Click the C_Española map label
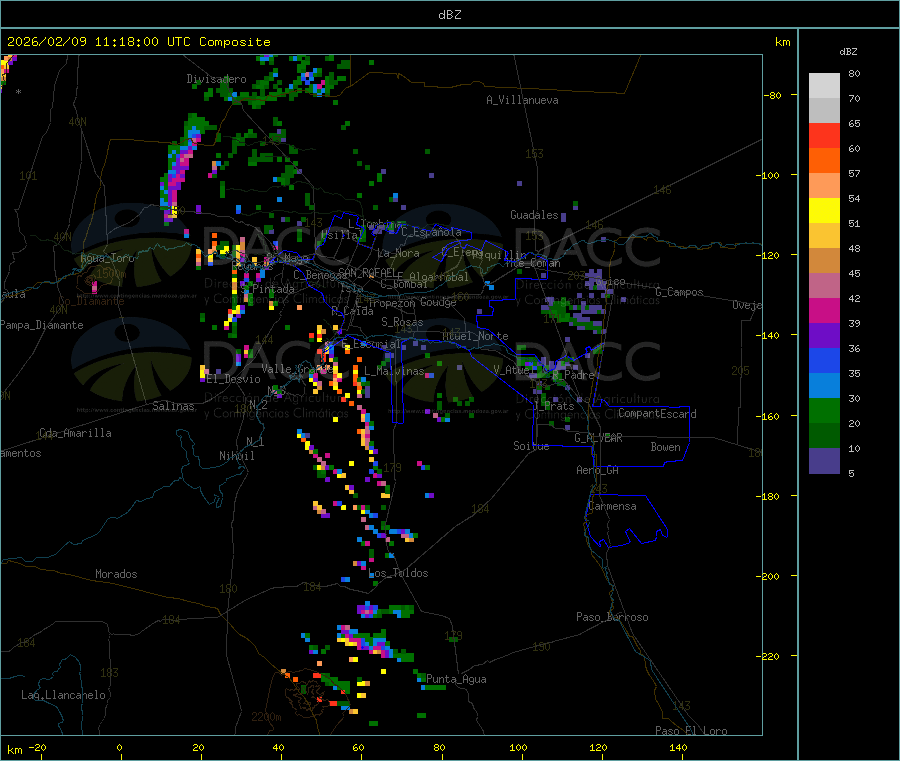The image size is (900, 761). (431, 232)
